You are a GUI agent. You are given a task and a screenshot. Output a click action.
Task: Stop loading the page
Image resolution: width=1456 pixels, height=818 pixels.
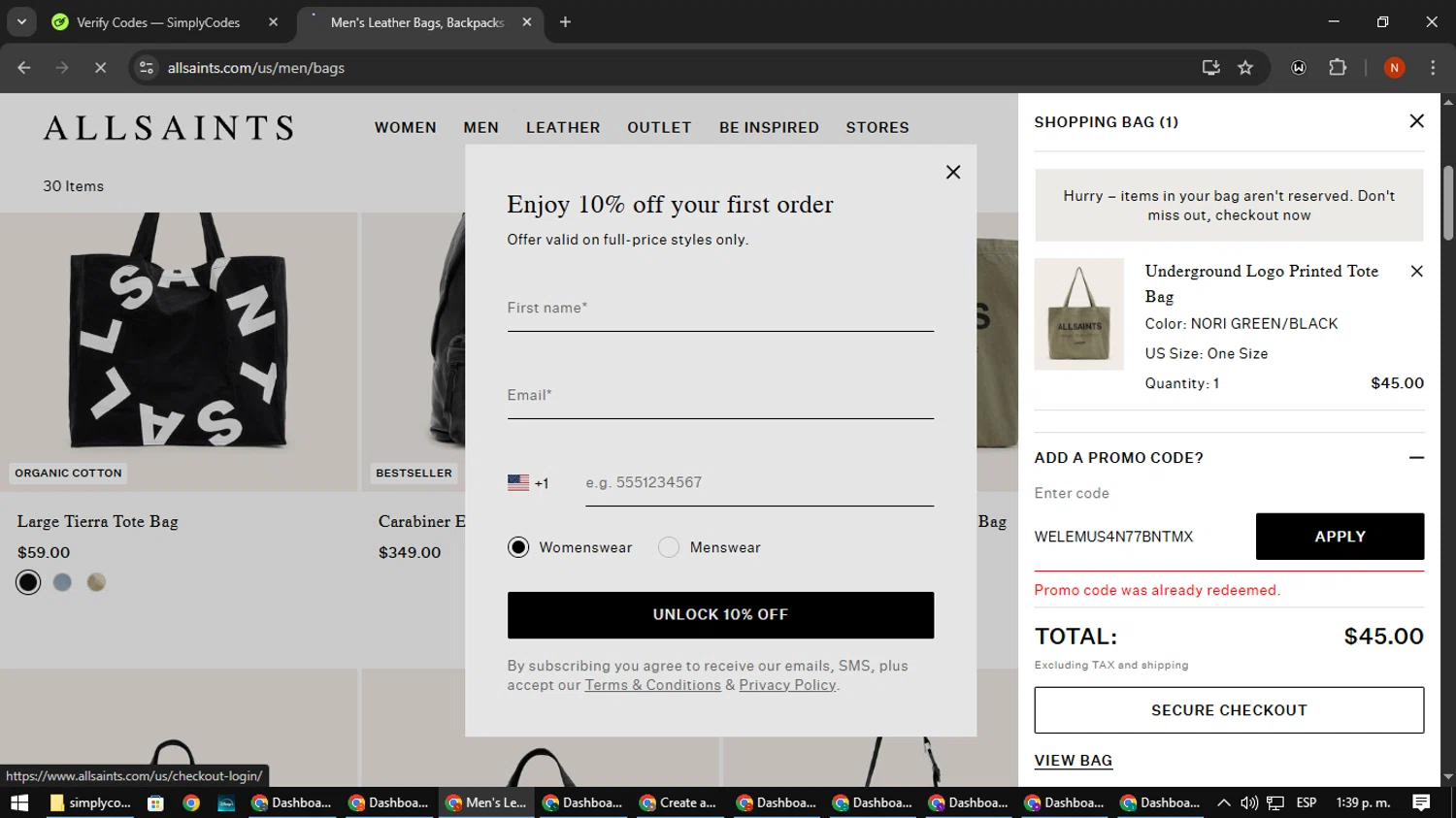coord(100,68)
